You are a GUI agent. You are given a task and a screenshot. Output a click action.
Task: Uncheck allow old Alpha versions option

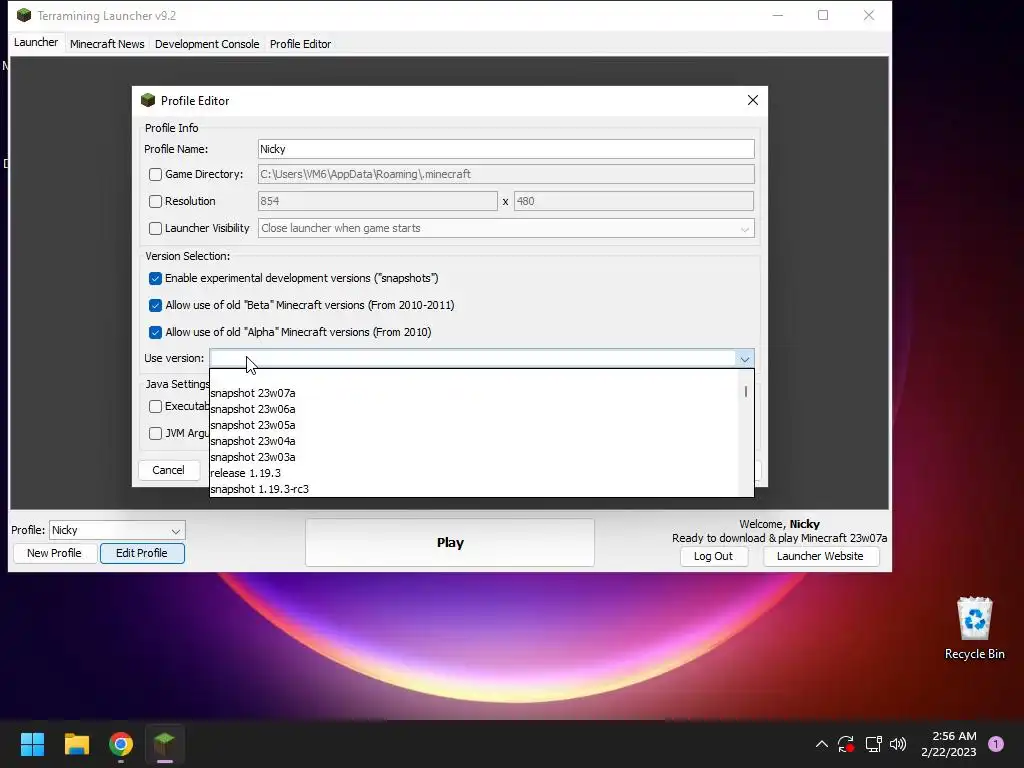point(155,332)
